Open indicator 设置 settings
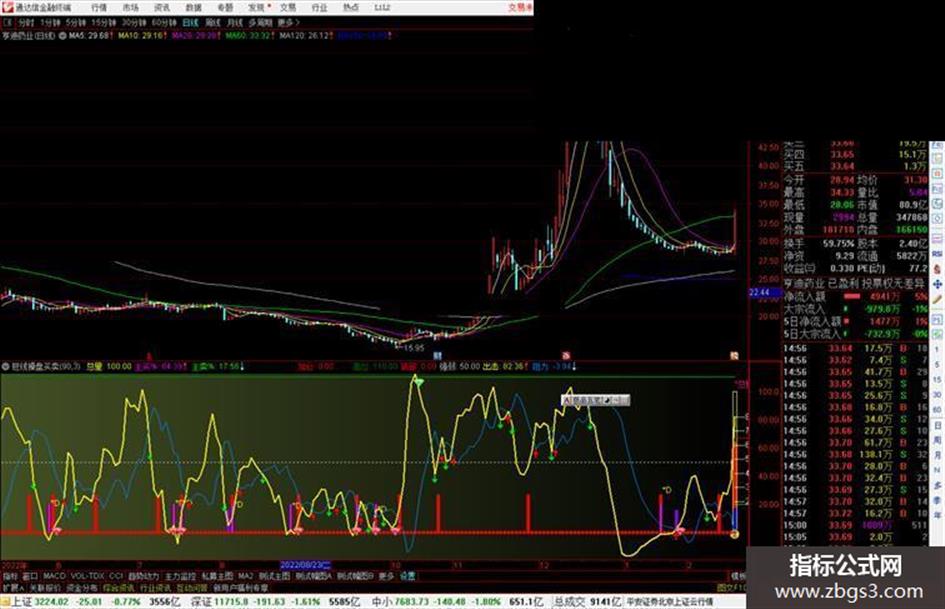 407,576
